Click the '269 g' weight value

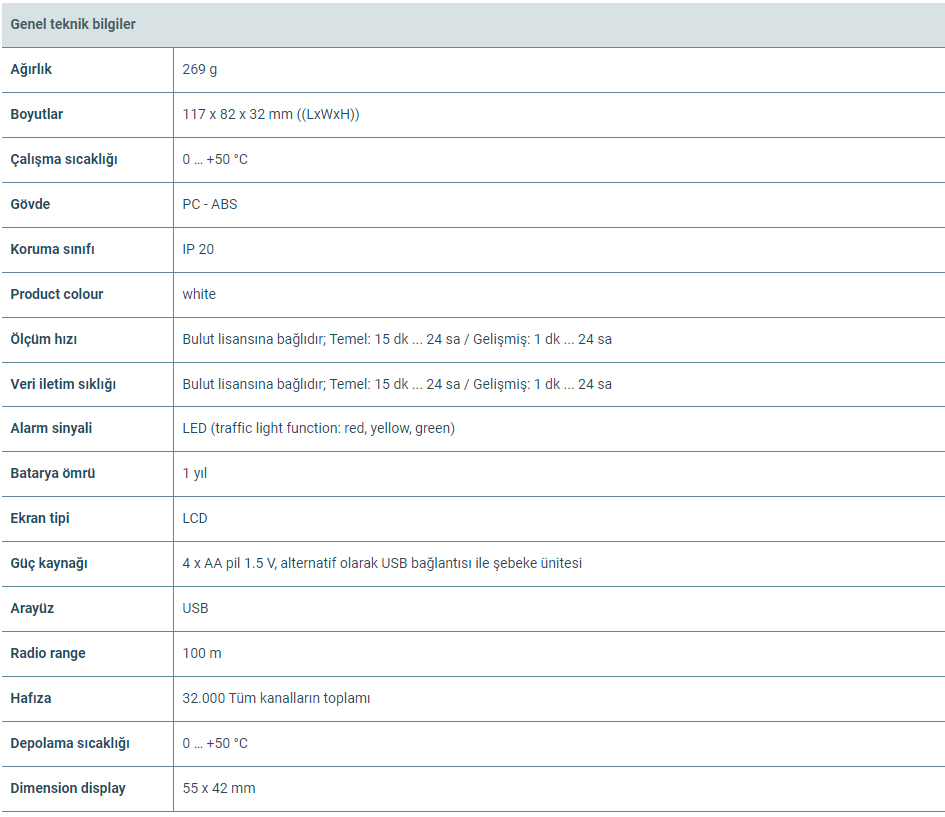(199, 69)
